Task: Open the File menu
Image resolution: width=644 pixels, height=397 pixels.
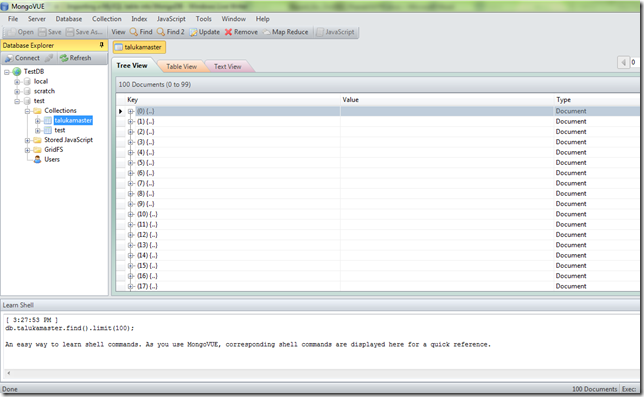Action: [x=13, y=19]
